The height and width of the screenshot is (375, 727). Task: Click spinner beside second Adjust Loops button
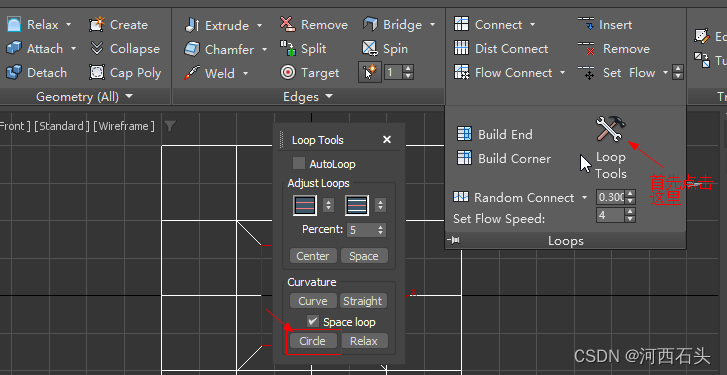point(380,205)
